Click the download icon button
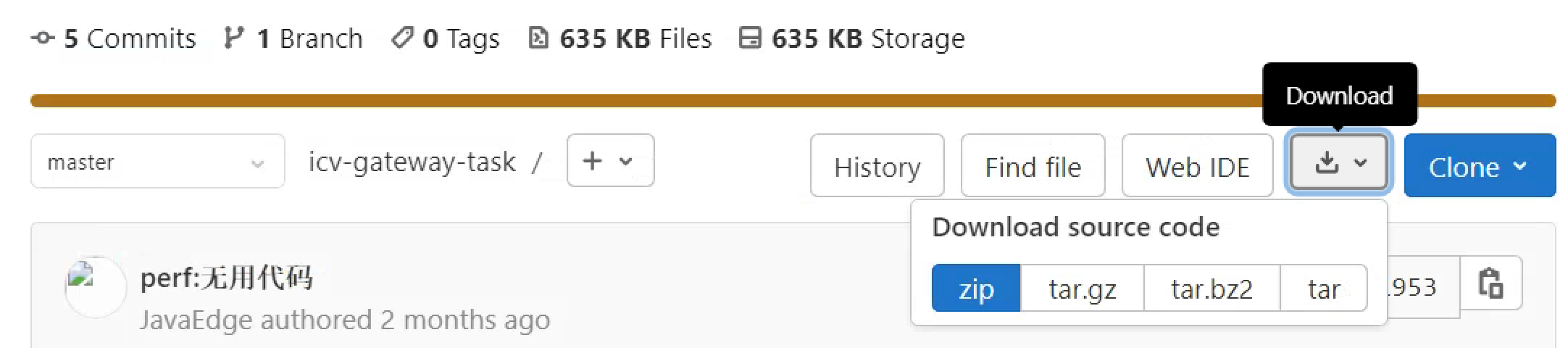1568x348 pixels. tap(1338, 162)
